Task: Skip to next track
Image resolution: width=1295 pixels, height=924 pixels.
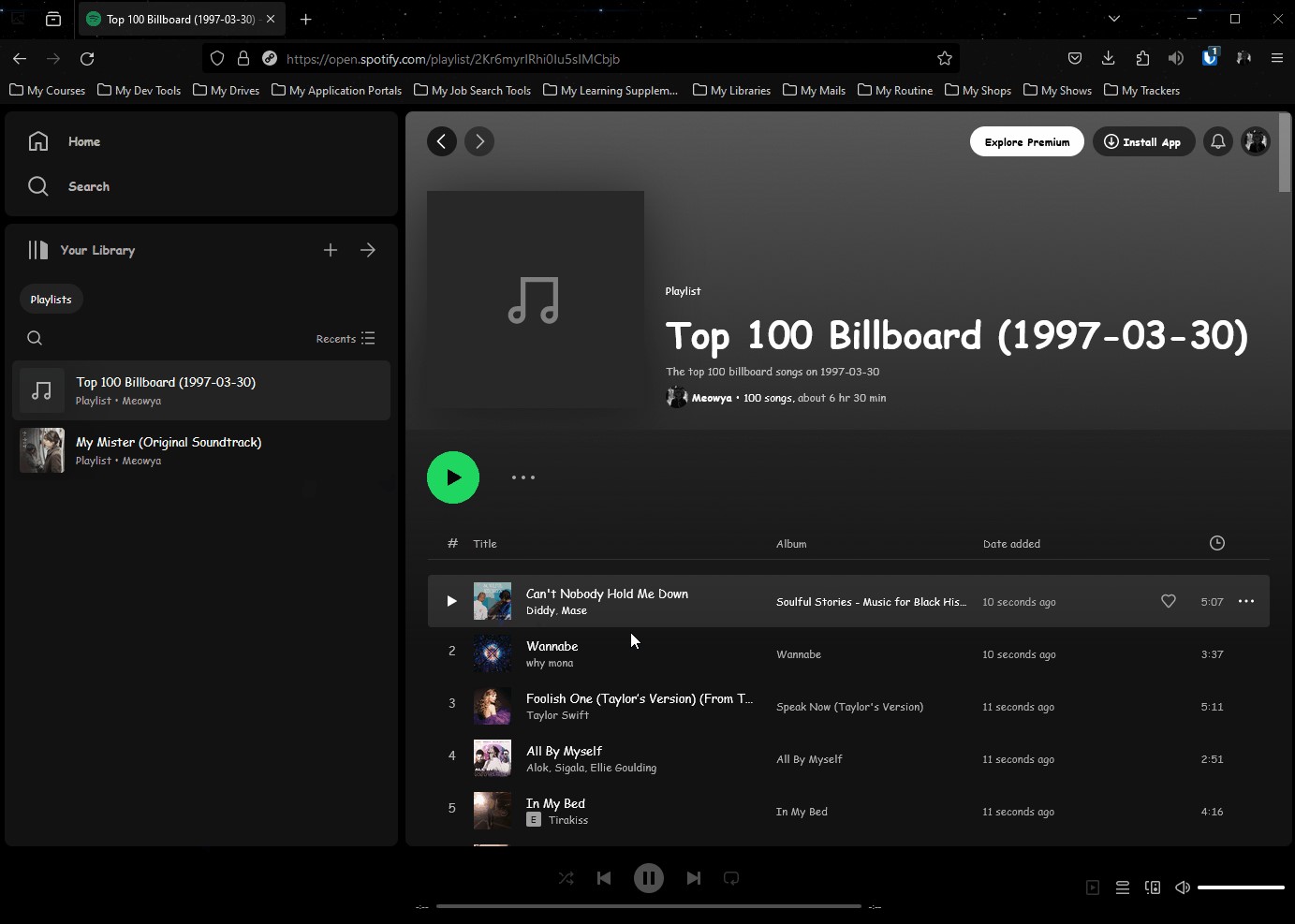Action: click(694, 878)
